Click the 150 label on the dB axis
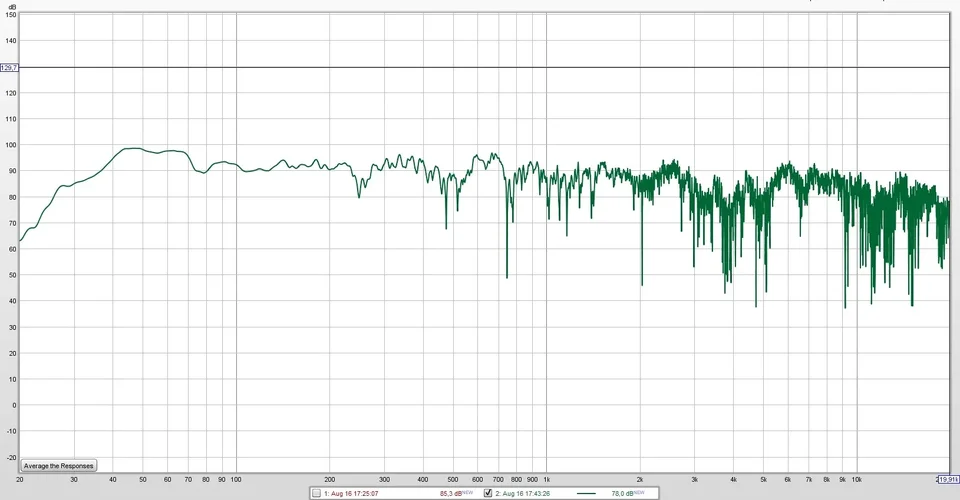 (x=11, y=15)
